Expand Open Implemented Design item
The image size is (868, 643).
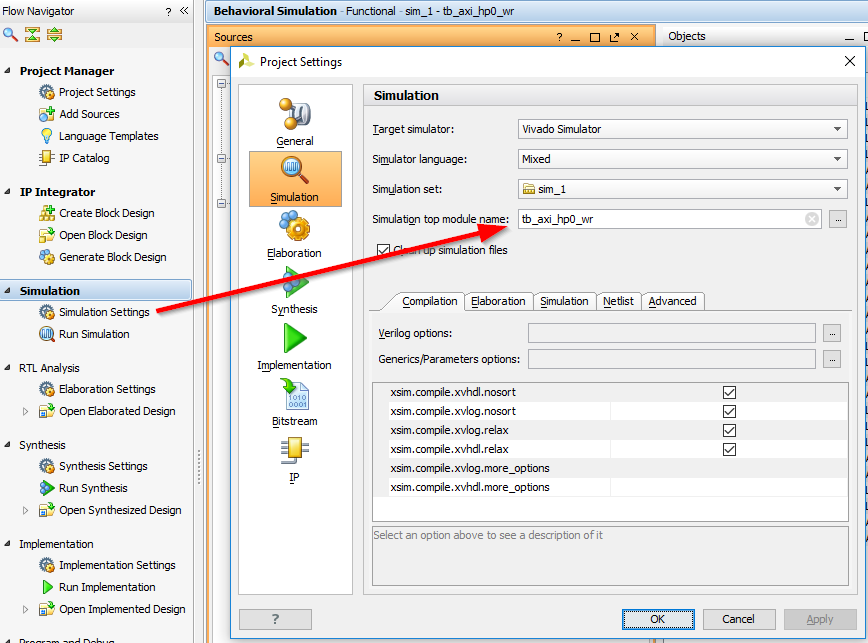point(25,609)
